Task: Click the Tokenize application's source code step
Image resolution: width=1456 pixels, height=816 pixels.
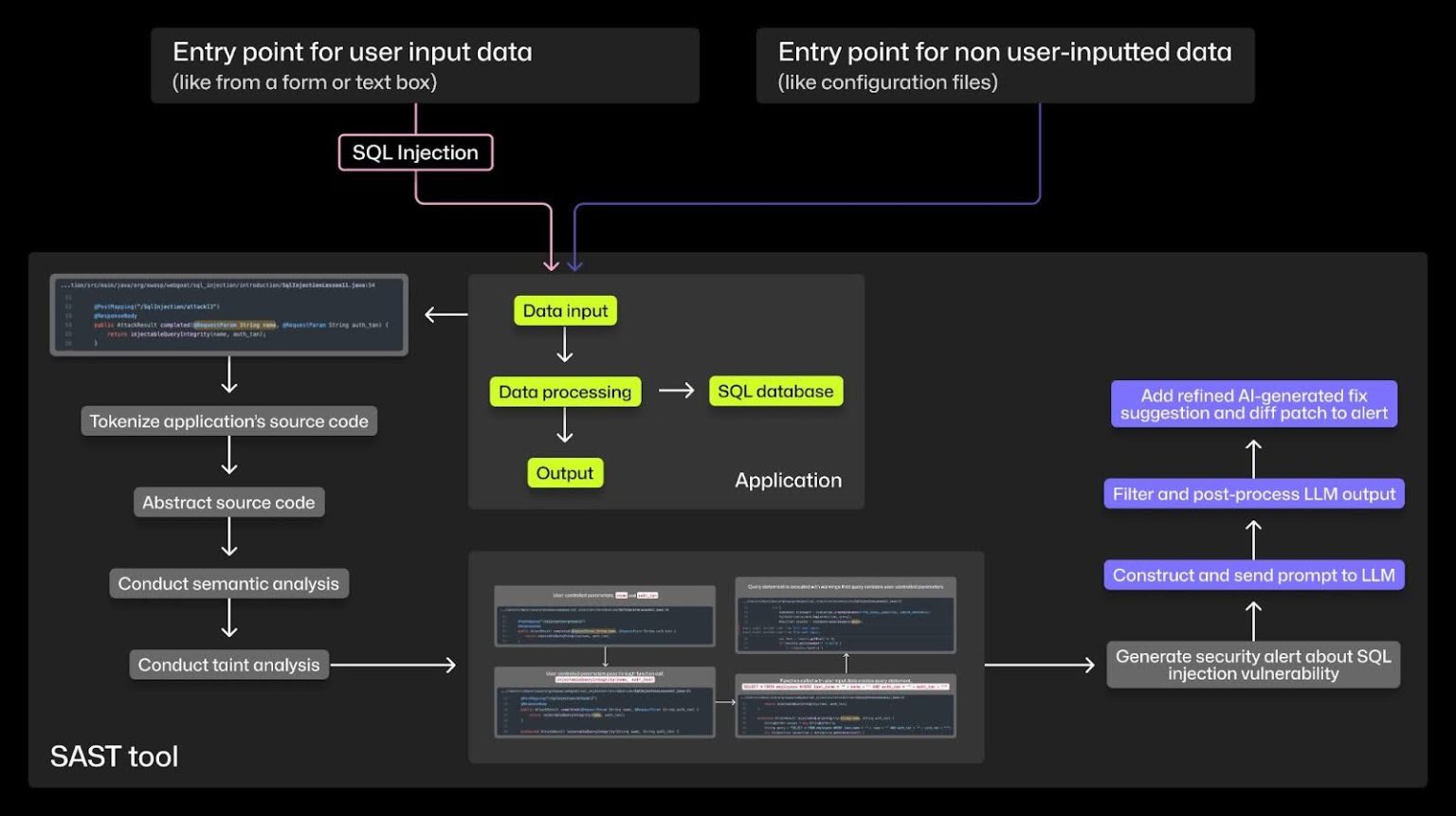Action: pyautogui.click(x=228, y=421)
